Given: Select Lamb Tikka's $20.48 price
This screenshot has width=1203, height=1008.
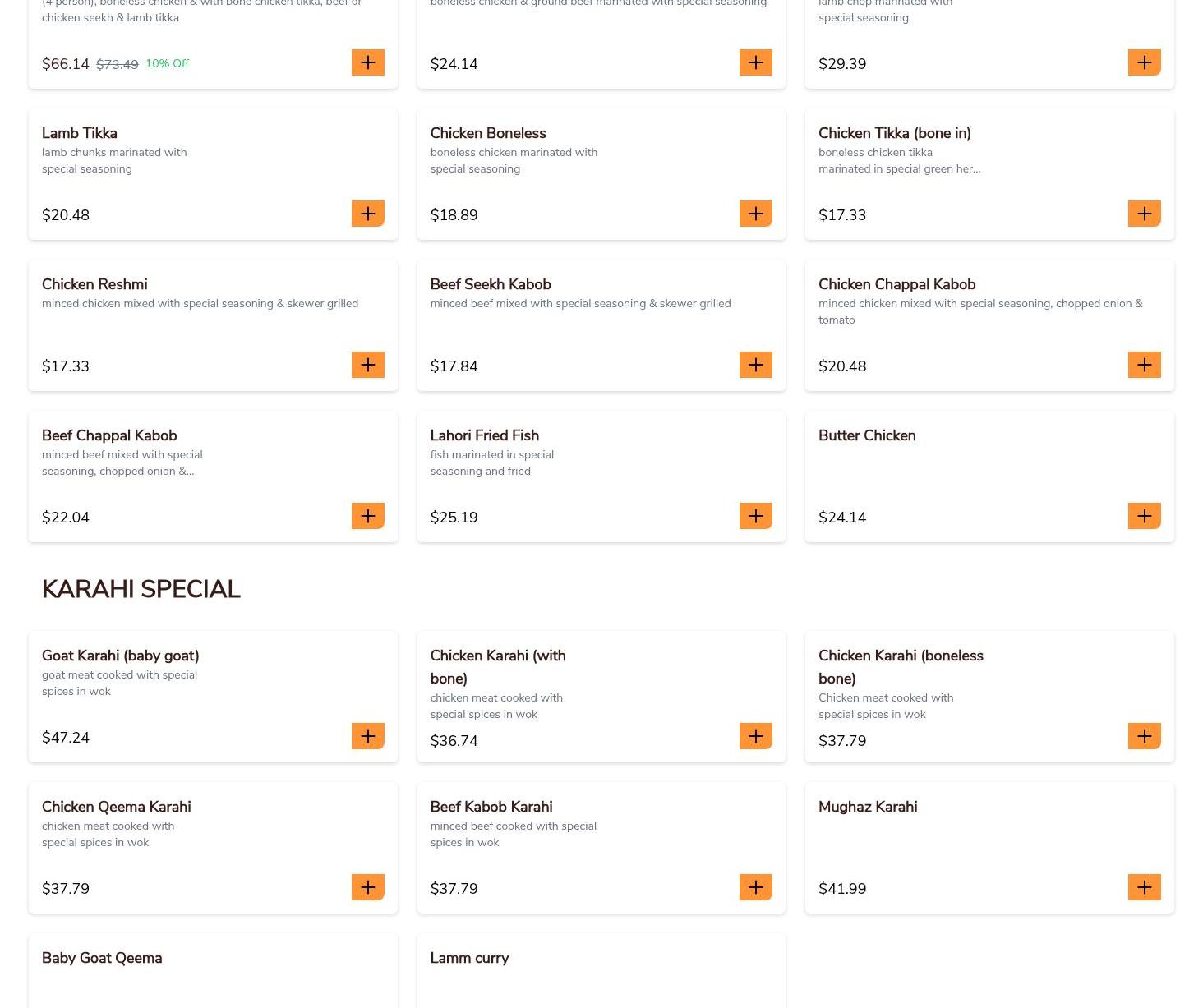Looking at the screenshot, I should (66, 215).
